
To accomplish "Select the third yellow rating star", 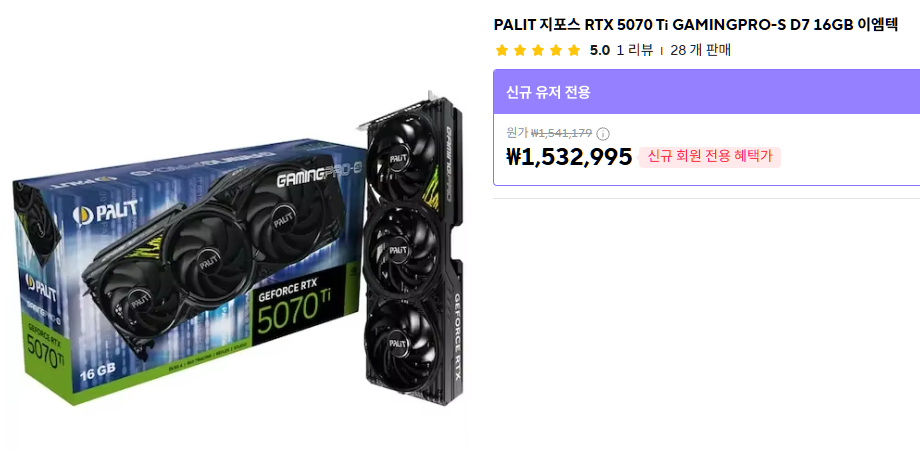I will (537, 50).
